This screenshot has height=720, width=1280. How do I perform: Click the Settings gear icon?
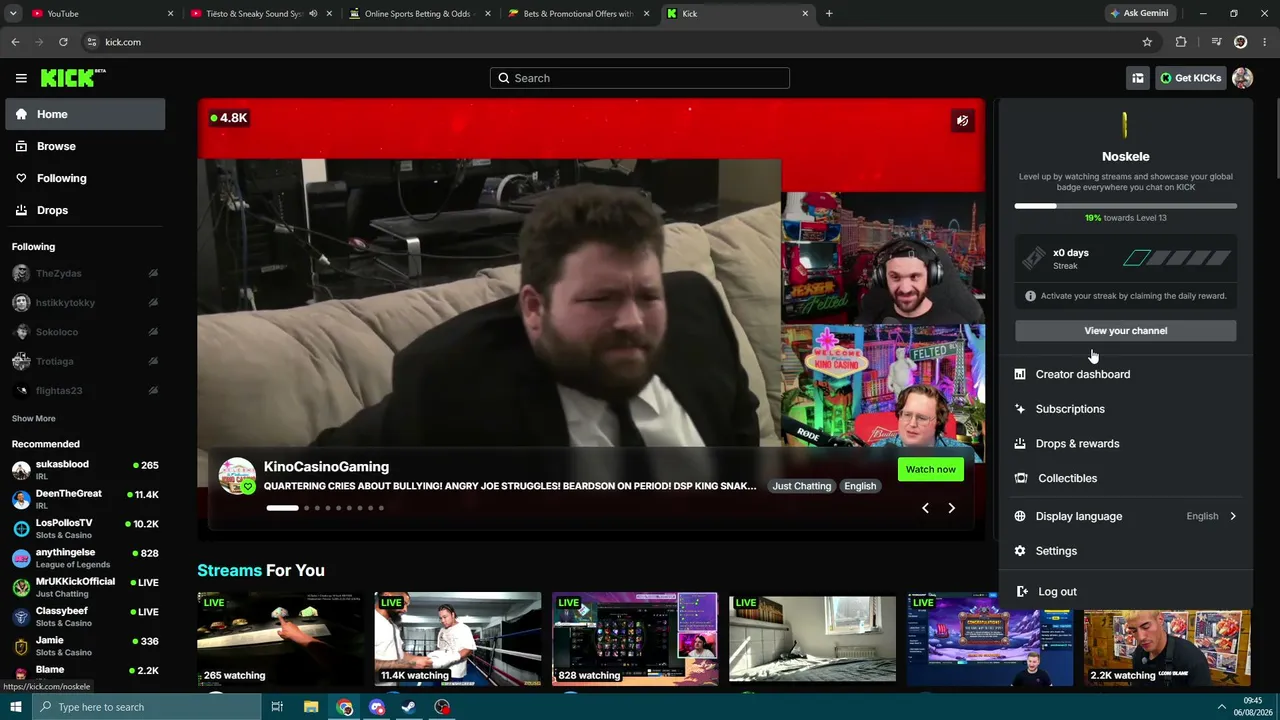pyautogui.click(x=1020, y=551)
